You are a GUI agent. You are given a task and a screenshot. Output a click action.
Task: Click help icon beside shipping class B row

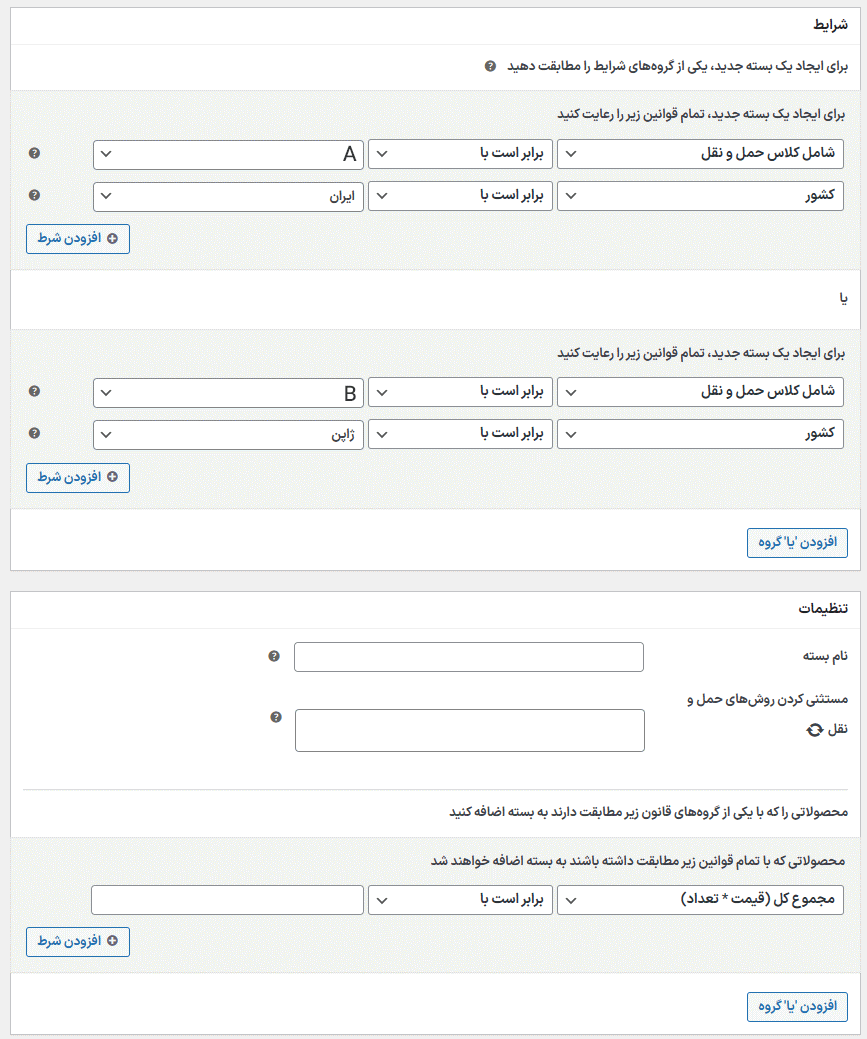[x=34, y=391]
